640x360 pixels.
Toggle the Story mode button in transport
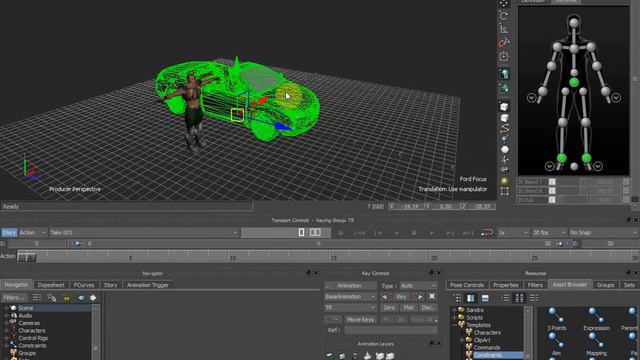pyautogui.click(x=9, y=233)
